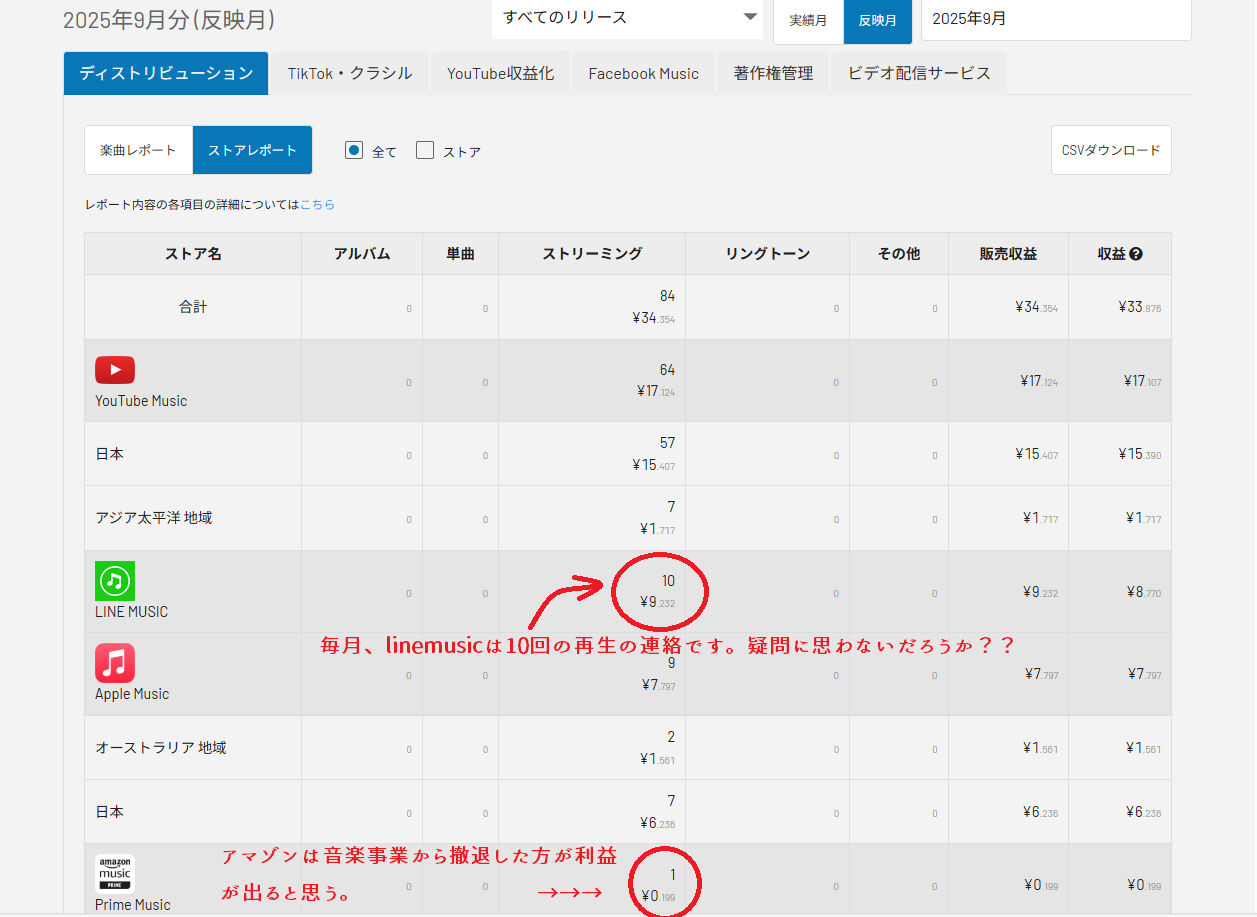Click the Amazon Prime Music icon
The image size is (1257, 917).
click(x=115, y=873)
